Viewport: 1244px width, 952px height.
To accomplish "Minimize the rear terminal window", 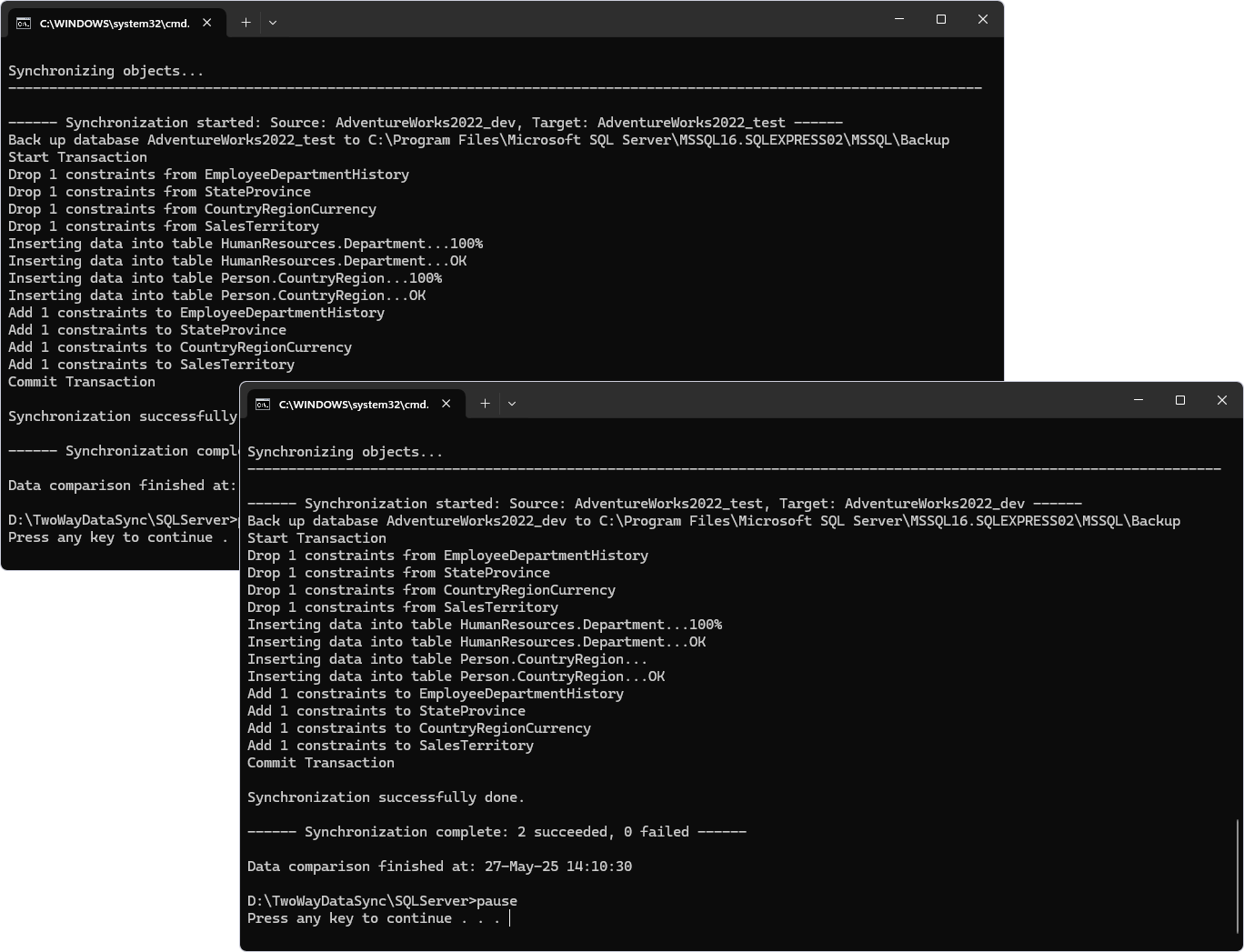I will 899,19.
